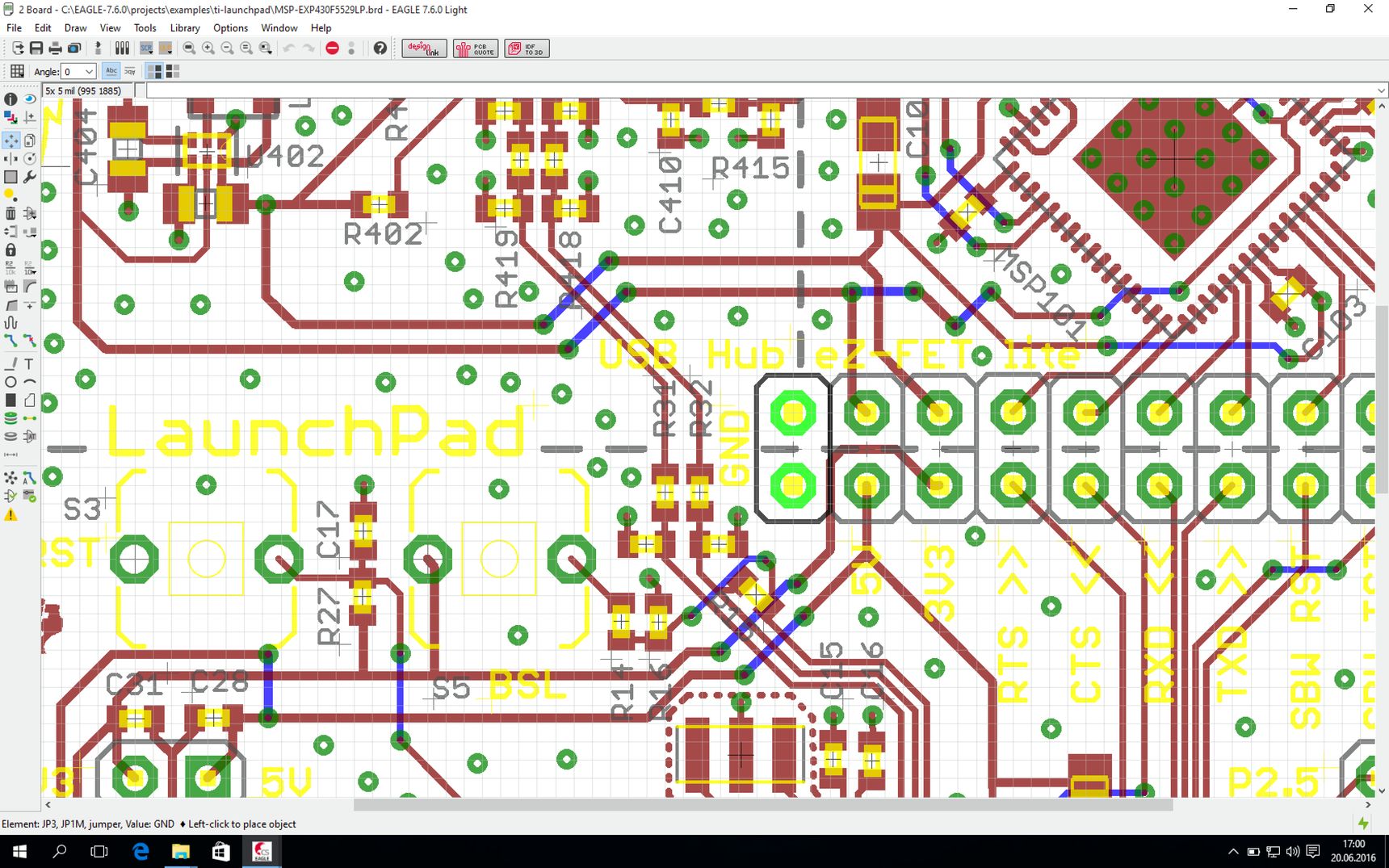Select the Via tool

10,418
